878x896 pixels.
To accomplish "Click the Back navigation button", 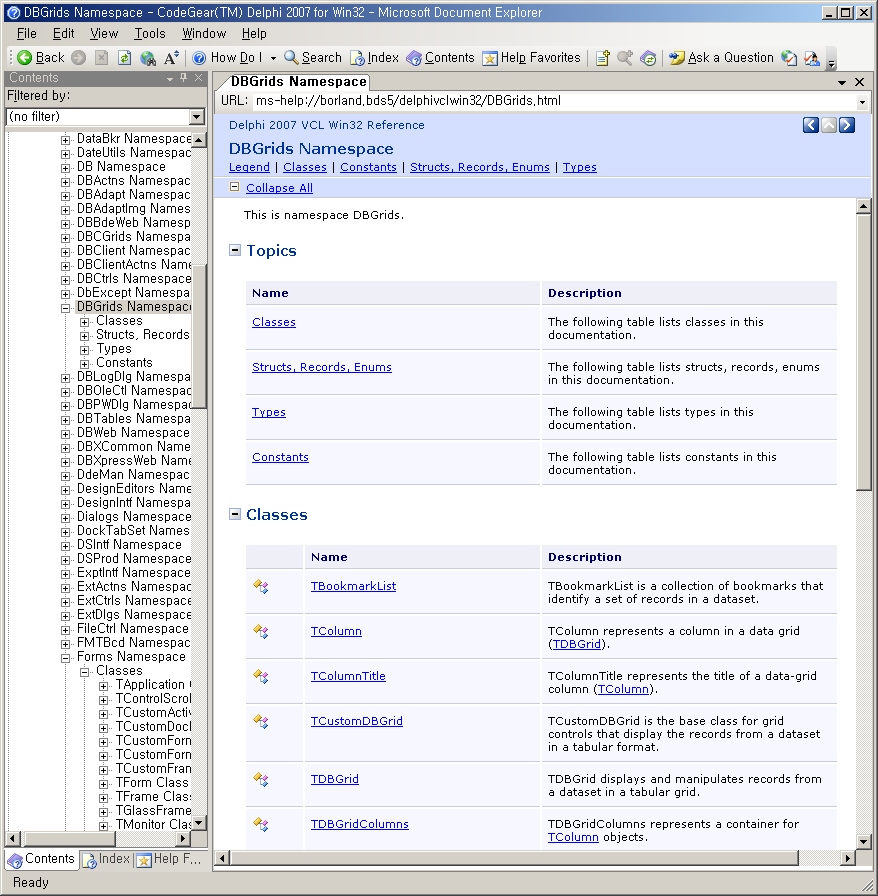I will point(40,58).
